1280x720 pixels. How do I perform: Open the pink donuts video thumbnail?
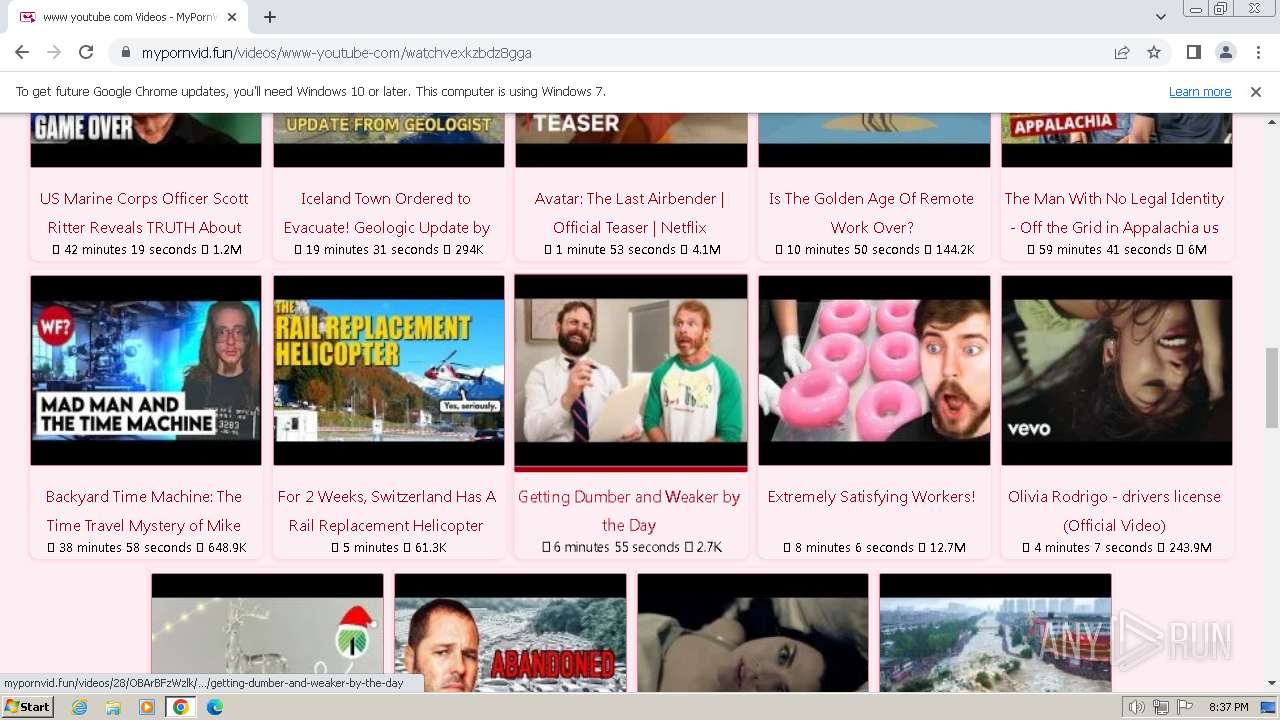tap(874, 370)
